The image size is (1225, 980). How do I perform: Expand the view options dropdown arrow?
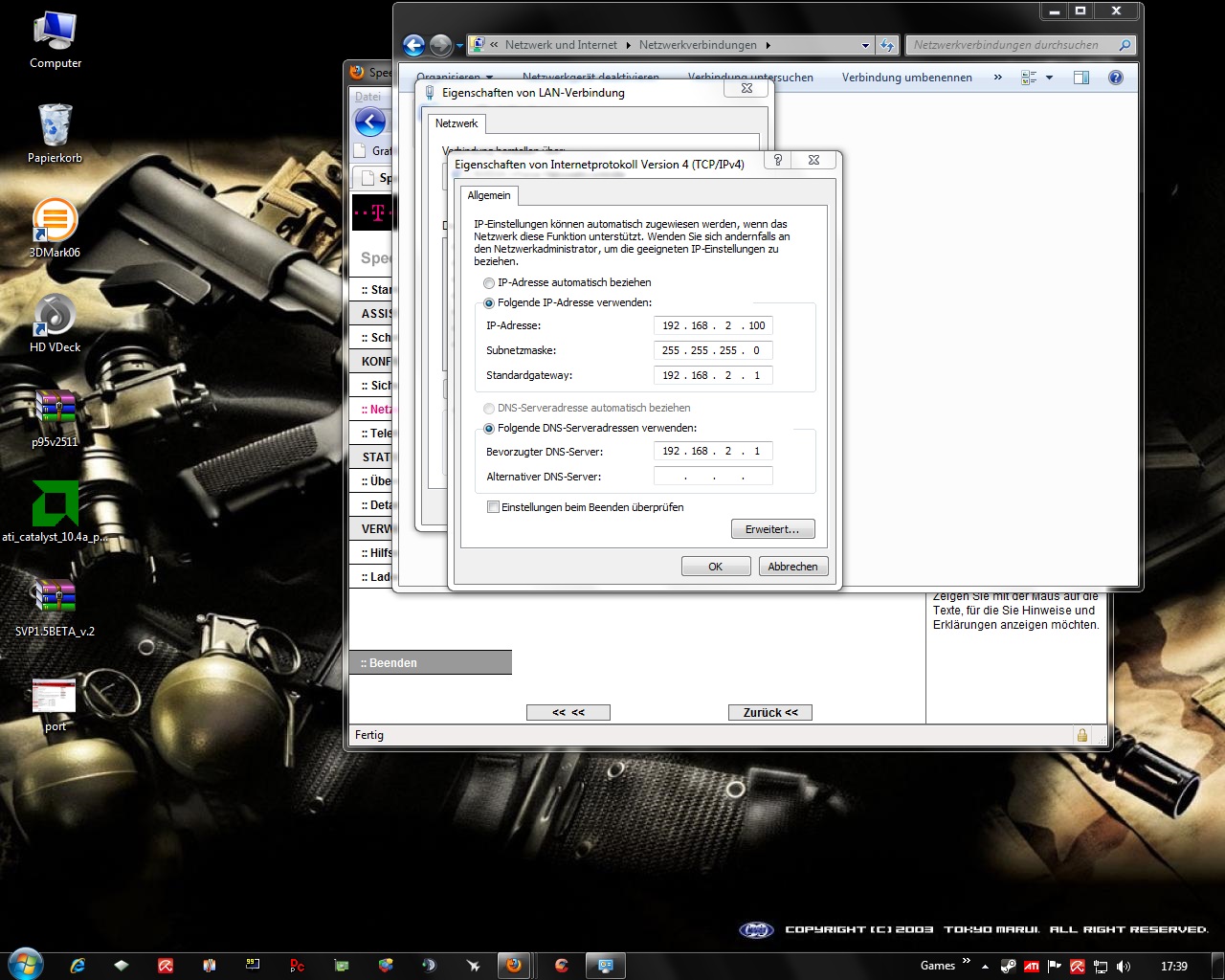pyautogui.click(x=1049, y=78)
